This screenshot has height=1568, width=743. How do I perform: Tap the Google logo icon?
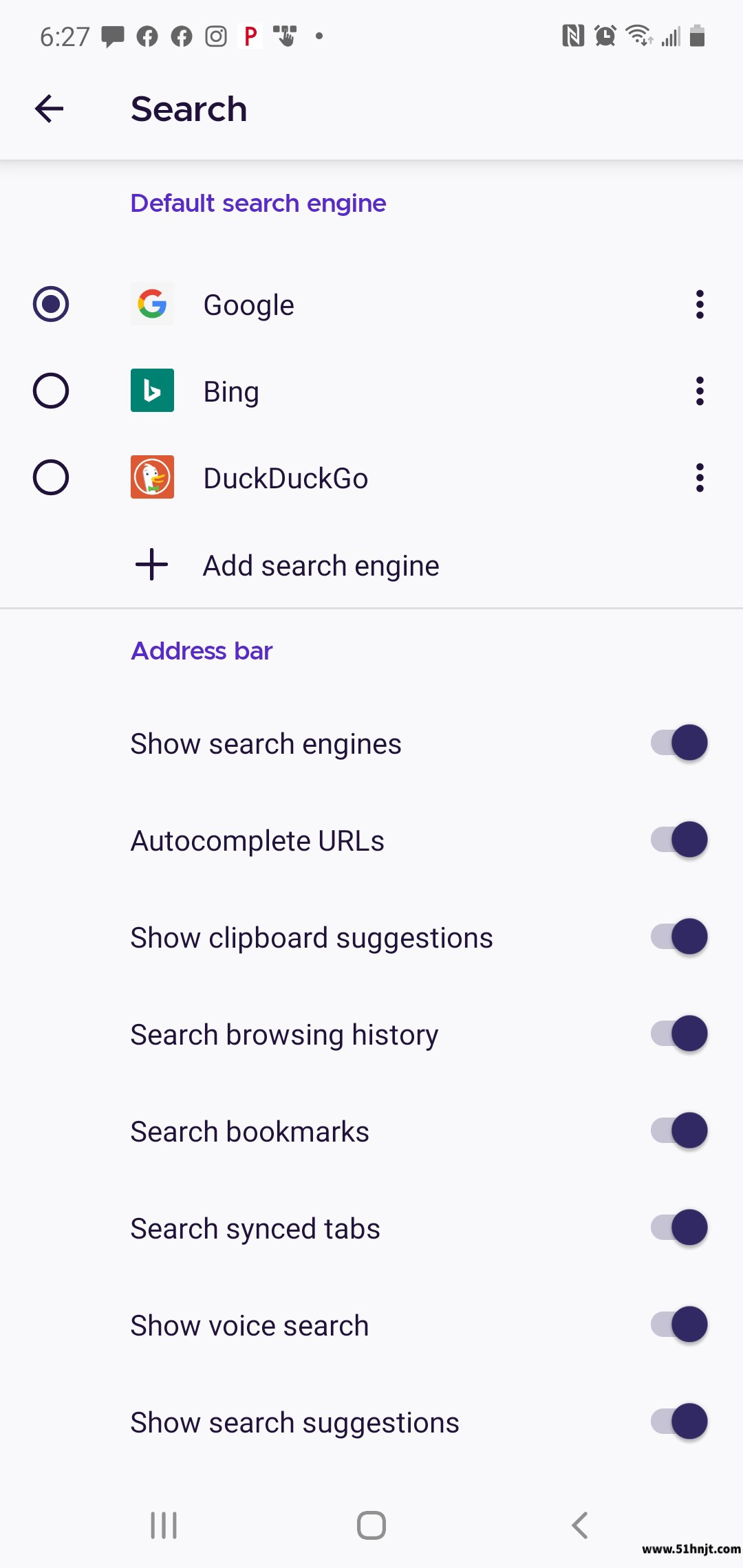pos(152,304)
